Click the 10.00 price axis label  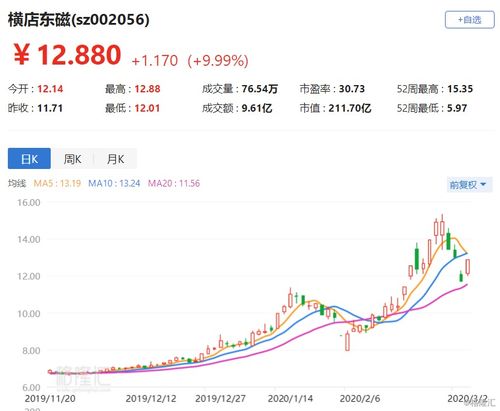tap(29, 314)
